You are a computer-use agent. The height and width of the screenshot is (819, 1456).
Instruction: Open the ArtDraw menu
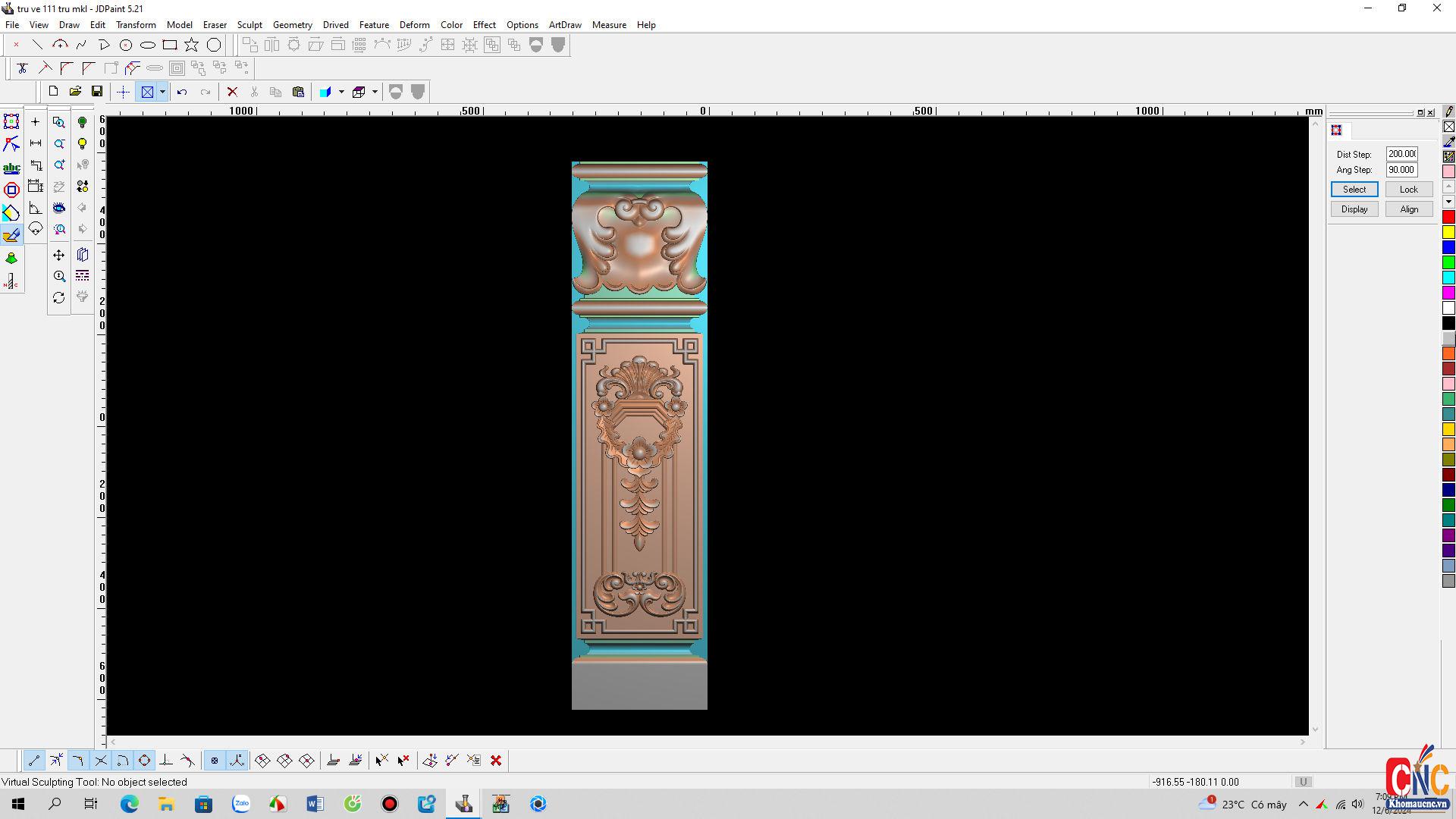pyautogui.click(x=565, y=25)
